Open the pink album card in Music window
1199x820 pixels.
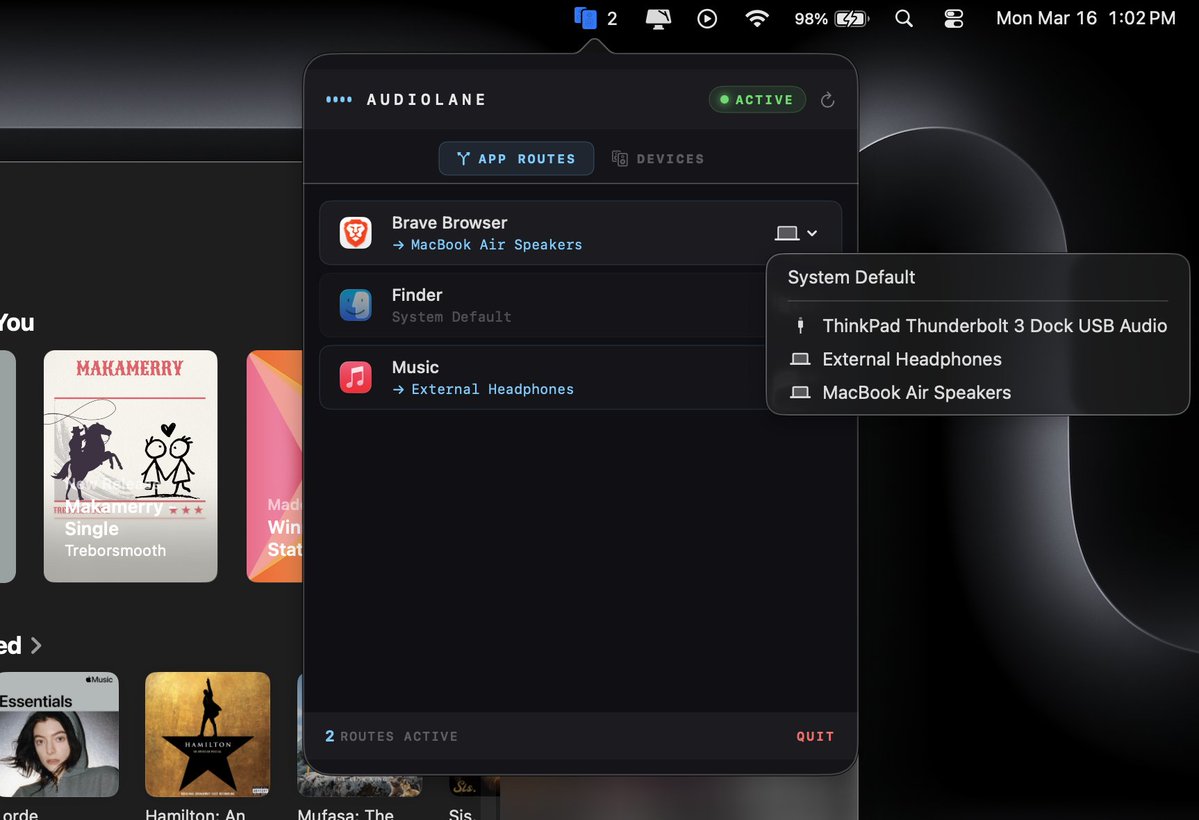275,466
